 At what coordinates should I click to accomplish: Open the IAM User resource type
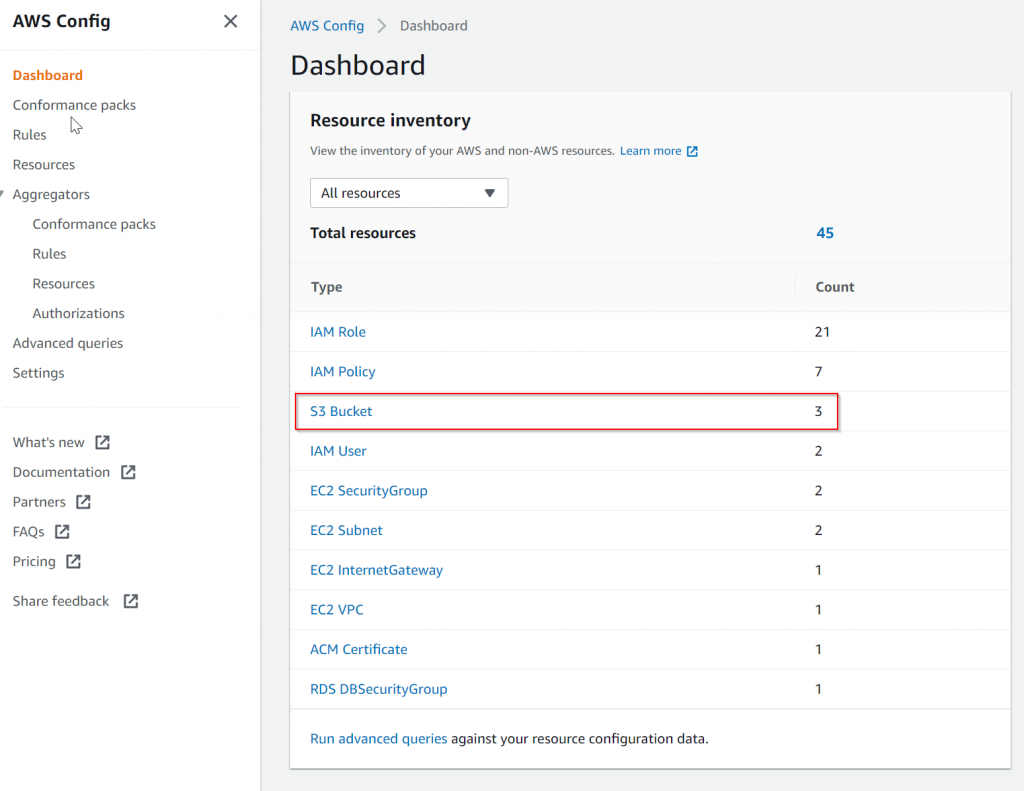pyautogui.click(x=338, y=451)
